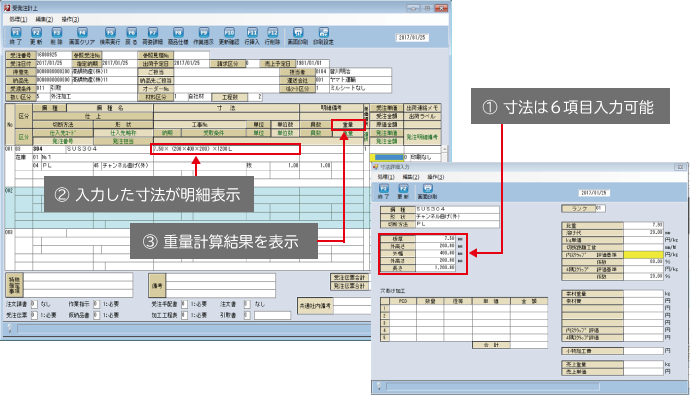690x396 pixels.
Task: Click the 運送会社 label button
Action: click(x=297, y=80)
